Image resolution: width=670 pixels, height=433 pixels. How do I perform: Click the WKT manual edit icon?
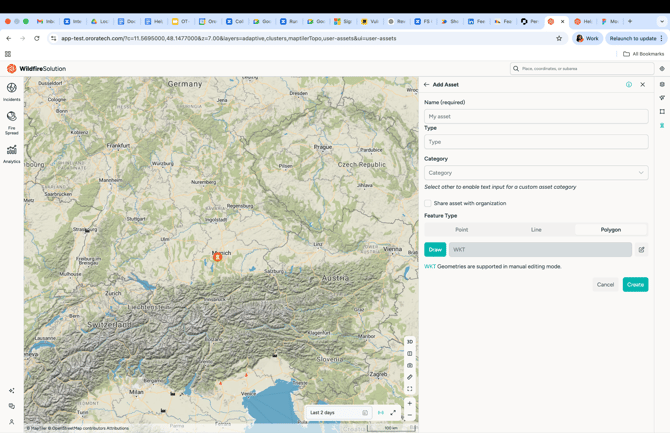coord(642,250)
